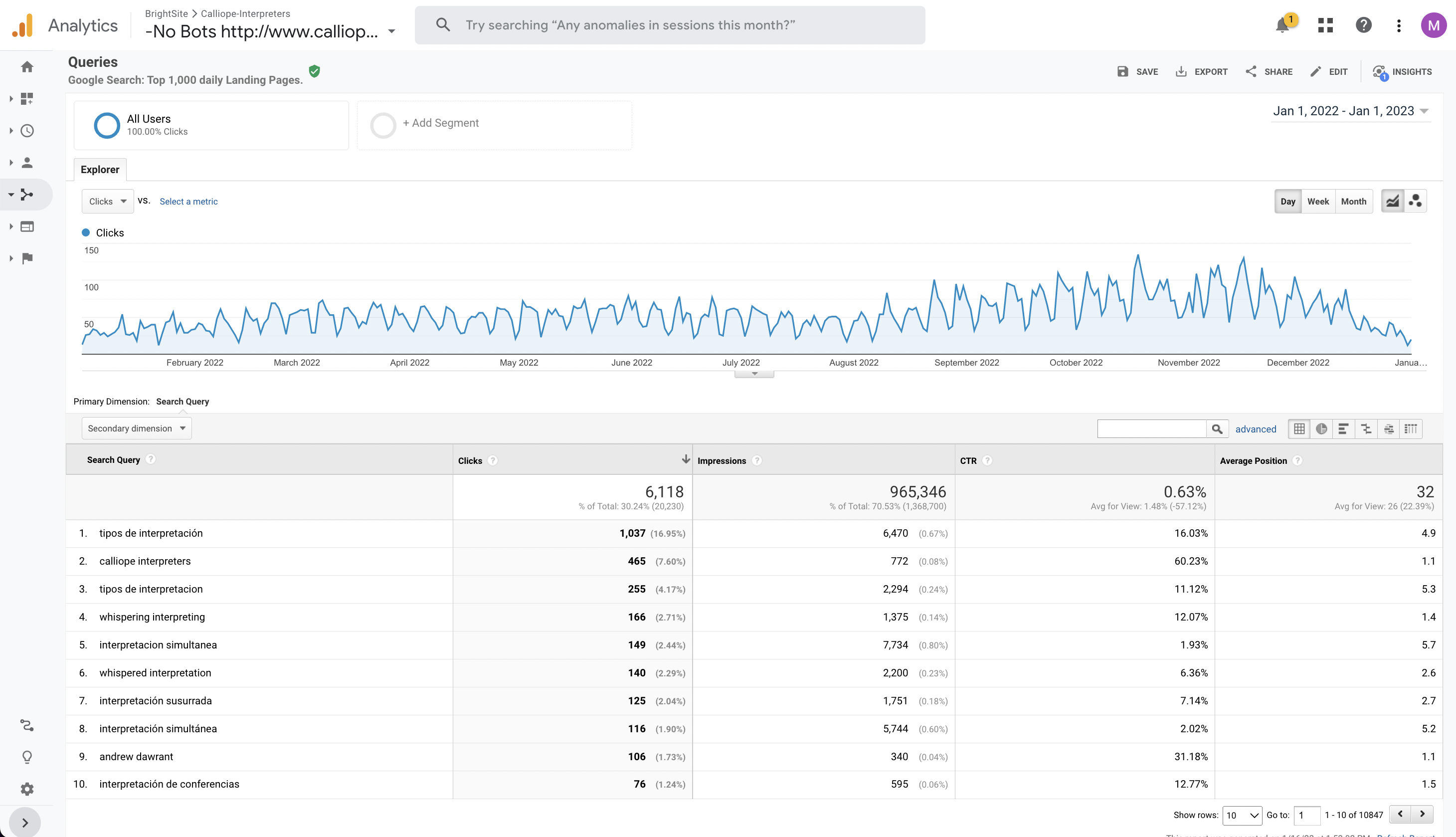The width and height of the screenshot is (1456, 837).
Task: Select pie chart percentage view
Action: point(1321,429)
